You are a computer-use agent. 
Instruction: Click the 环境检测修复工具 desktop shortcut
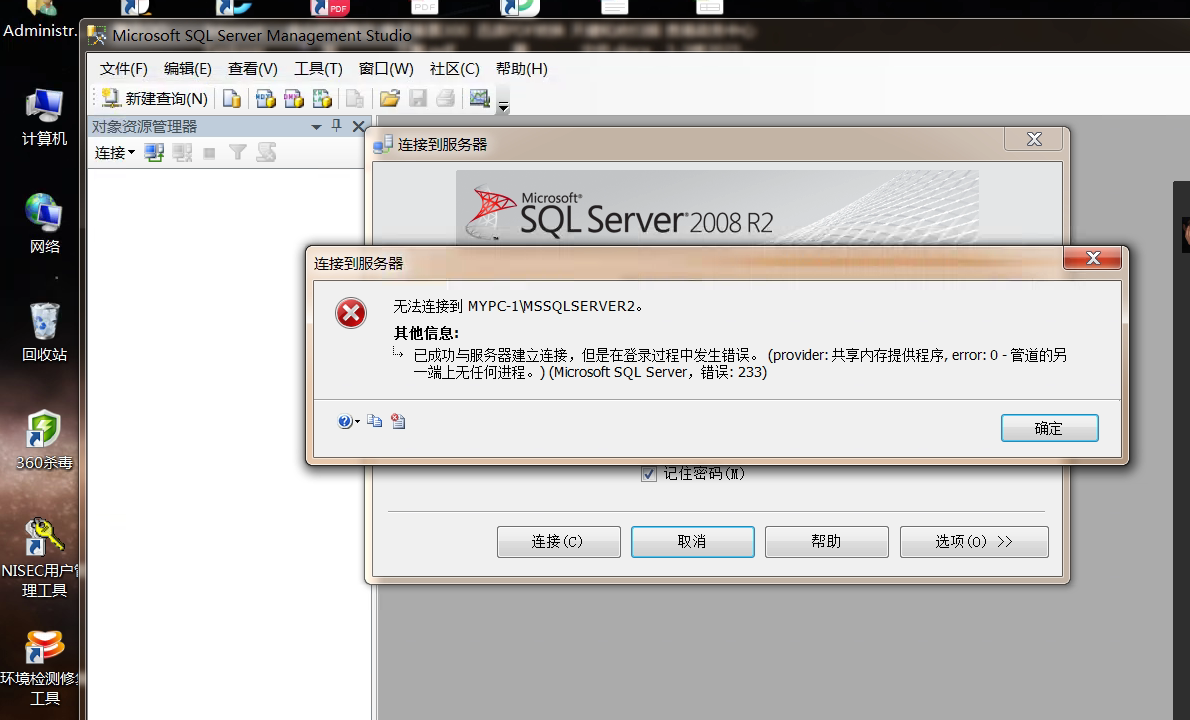click(x=42, y=668)
